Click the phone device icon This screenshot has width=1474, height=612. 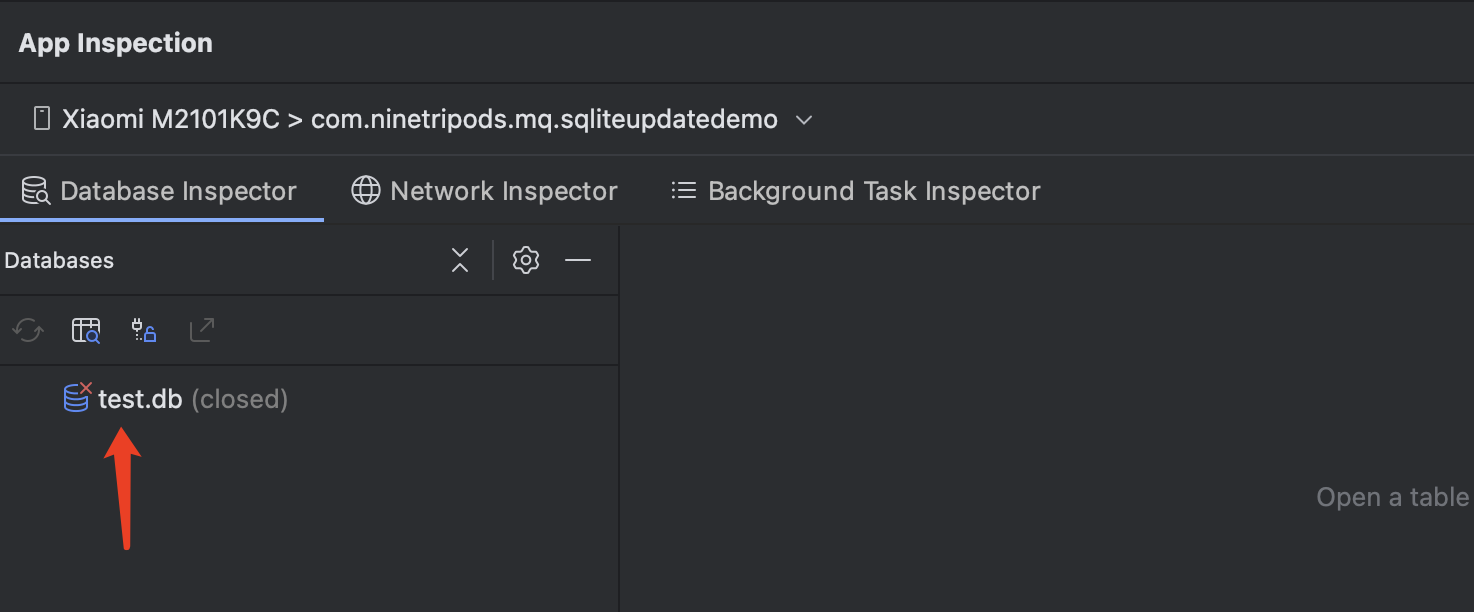click(40, 118)
